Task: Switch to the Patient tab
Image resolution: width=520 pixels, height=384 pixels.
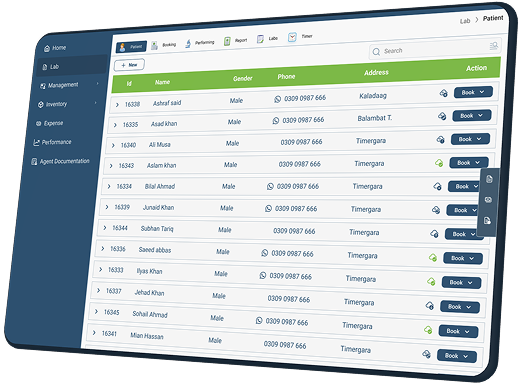Action: (131, 47)
